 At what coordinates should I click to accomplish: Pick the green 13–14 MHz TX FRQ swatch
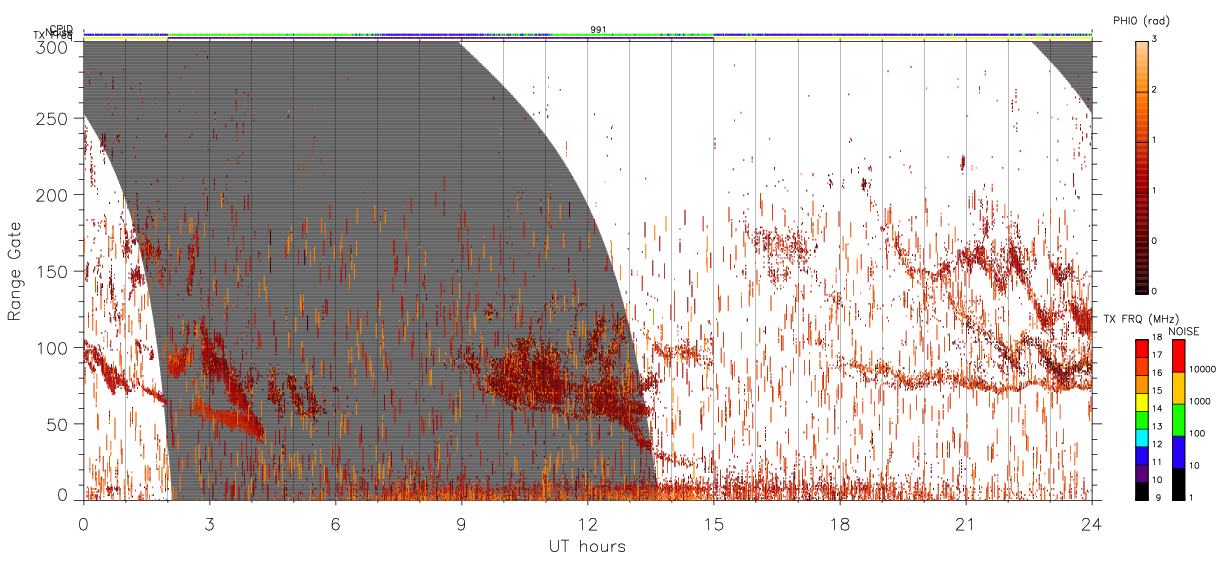point(1141,418)
